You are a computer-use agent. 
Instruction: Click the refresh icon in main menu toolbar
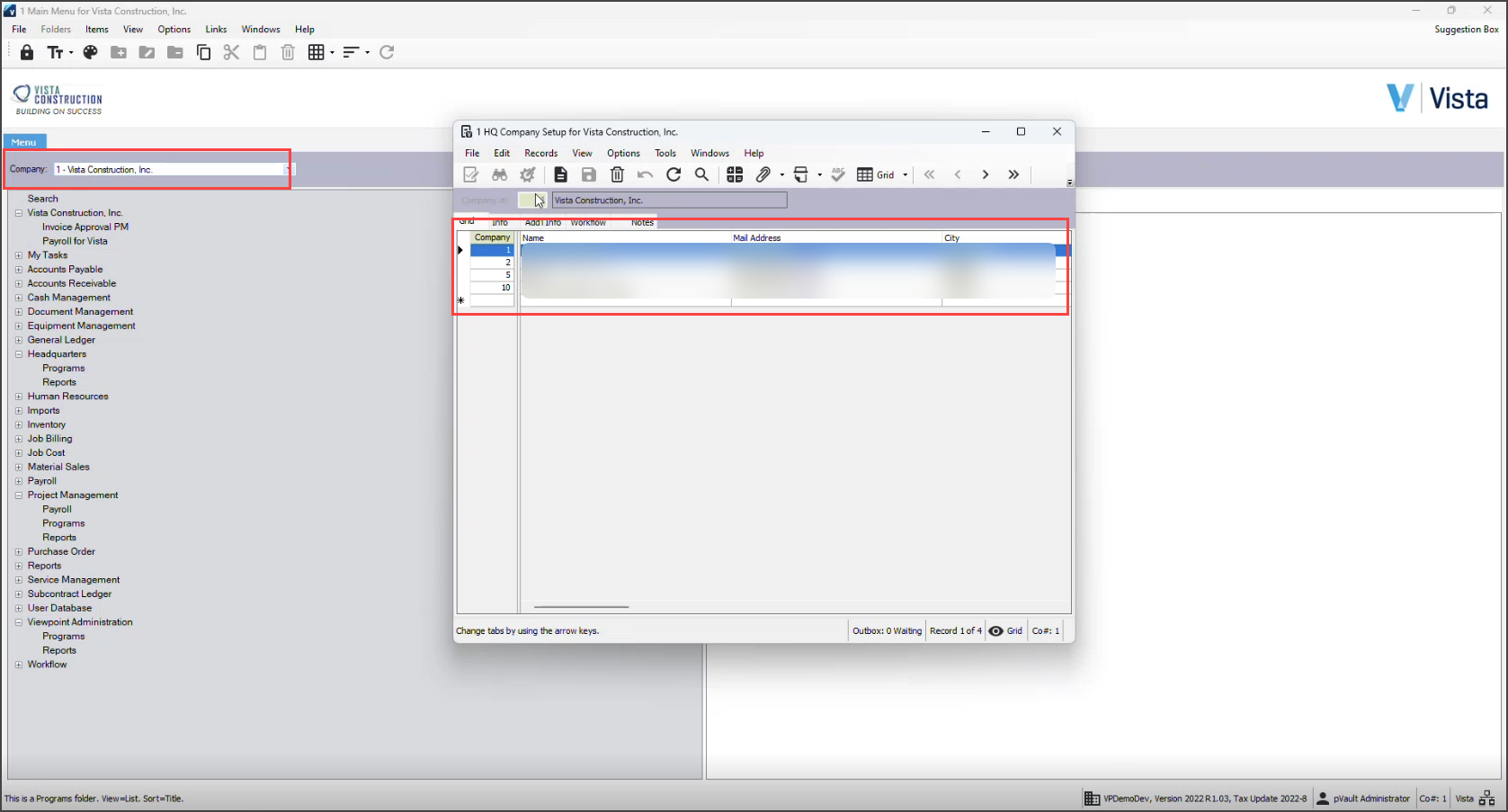click(x=387, y=52)
